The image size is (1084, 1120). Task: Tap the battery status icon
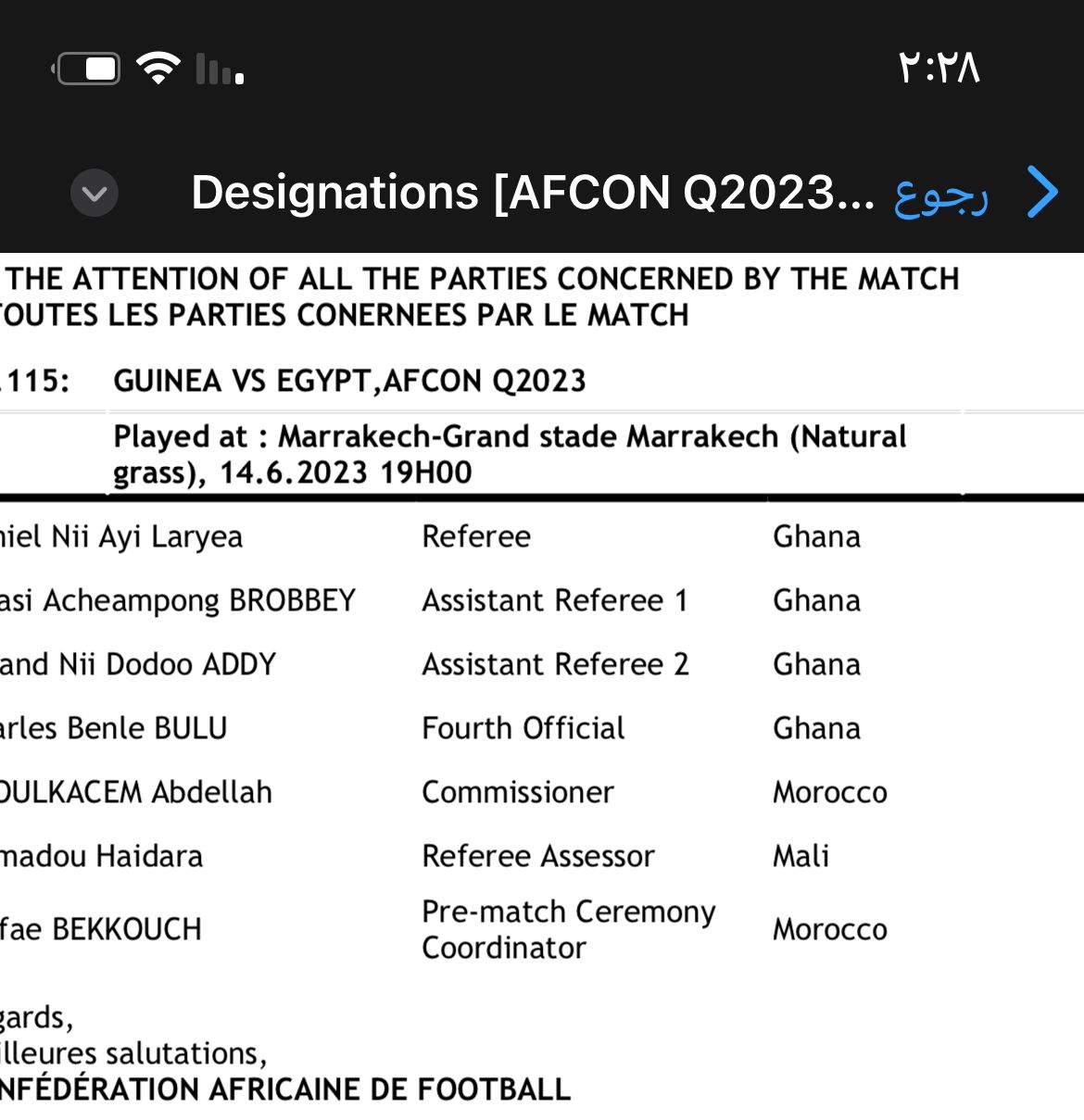click(x=86, y=69)
